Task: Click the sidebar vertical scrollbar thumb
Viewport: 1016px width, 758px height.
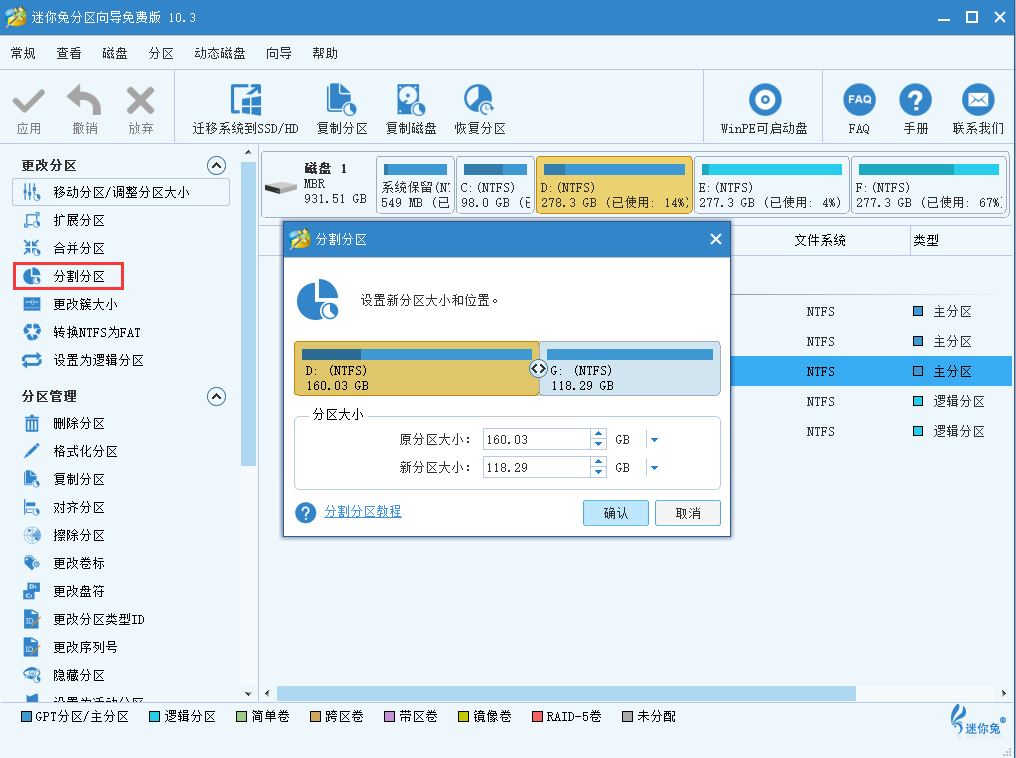Action: tap(248, 314)
